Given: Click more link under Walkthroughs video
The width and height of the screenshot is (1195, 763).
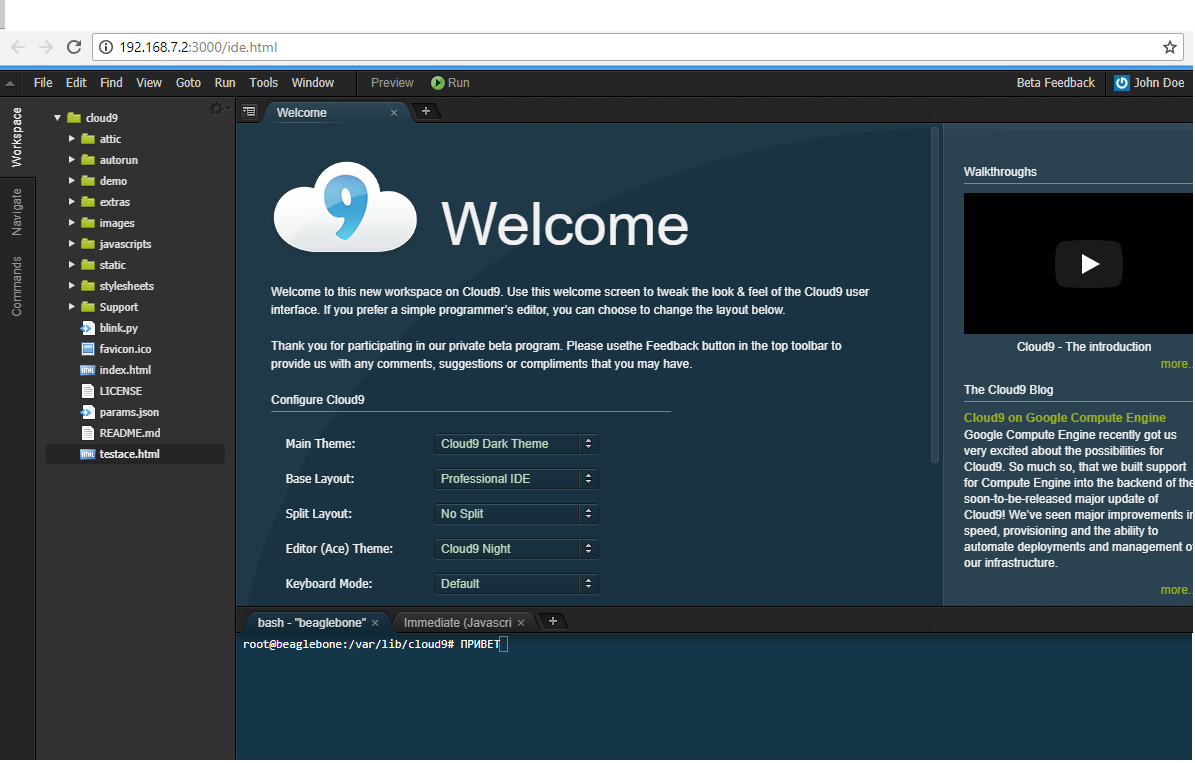Looking at the screenshot, I should tap(1176, 364).
